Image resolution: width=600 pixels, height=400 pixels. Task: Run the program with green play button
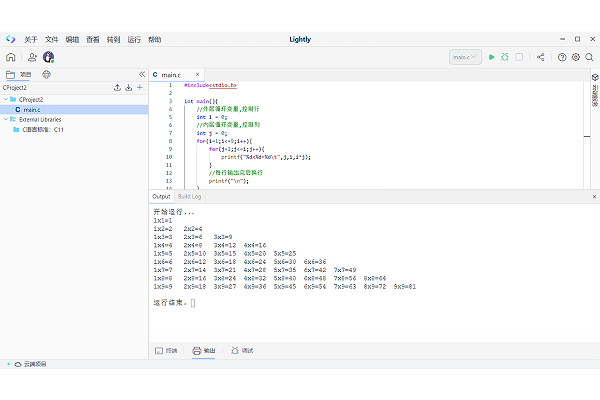coord(491,57)
